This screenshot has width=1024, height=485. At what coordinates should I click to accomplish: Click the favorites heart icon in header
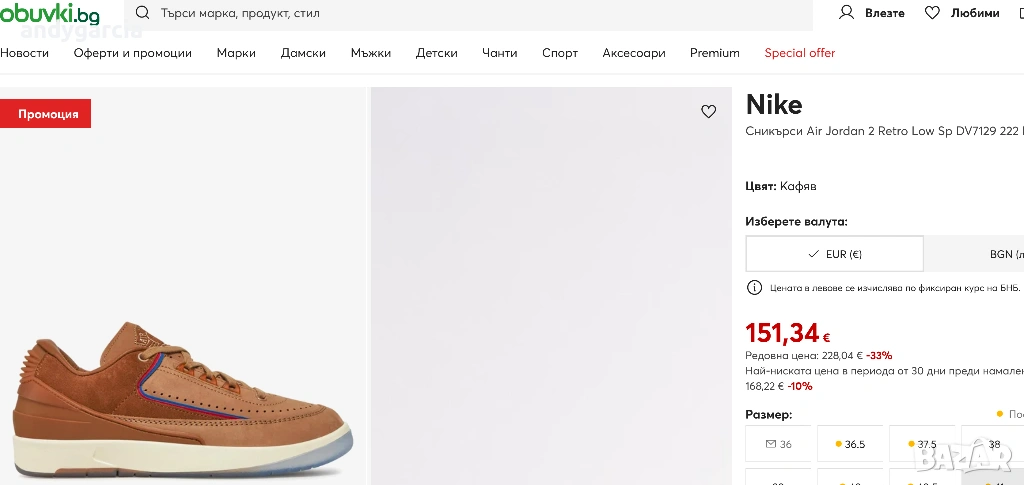coord(932,13)
